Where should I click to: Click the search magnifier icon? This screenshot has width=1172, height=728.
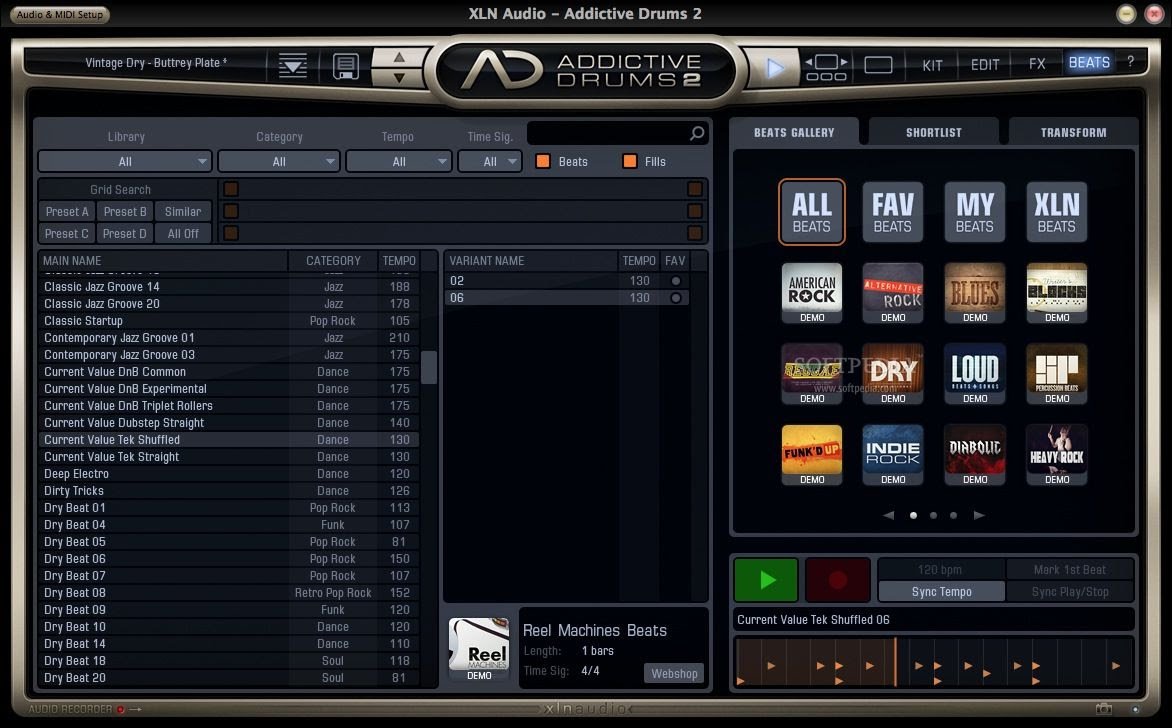(x=696, y=132)
